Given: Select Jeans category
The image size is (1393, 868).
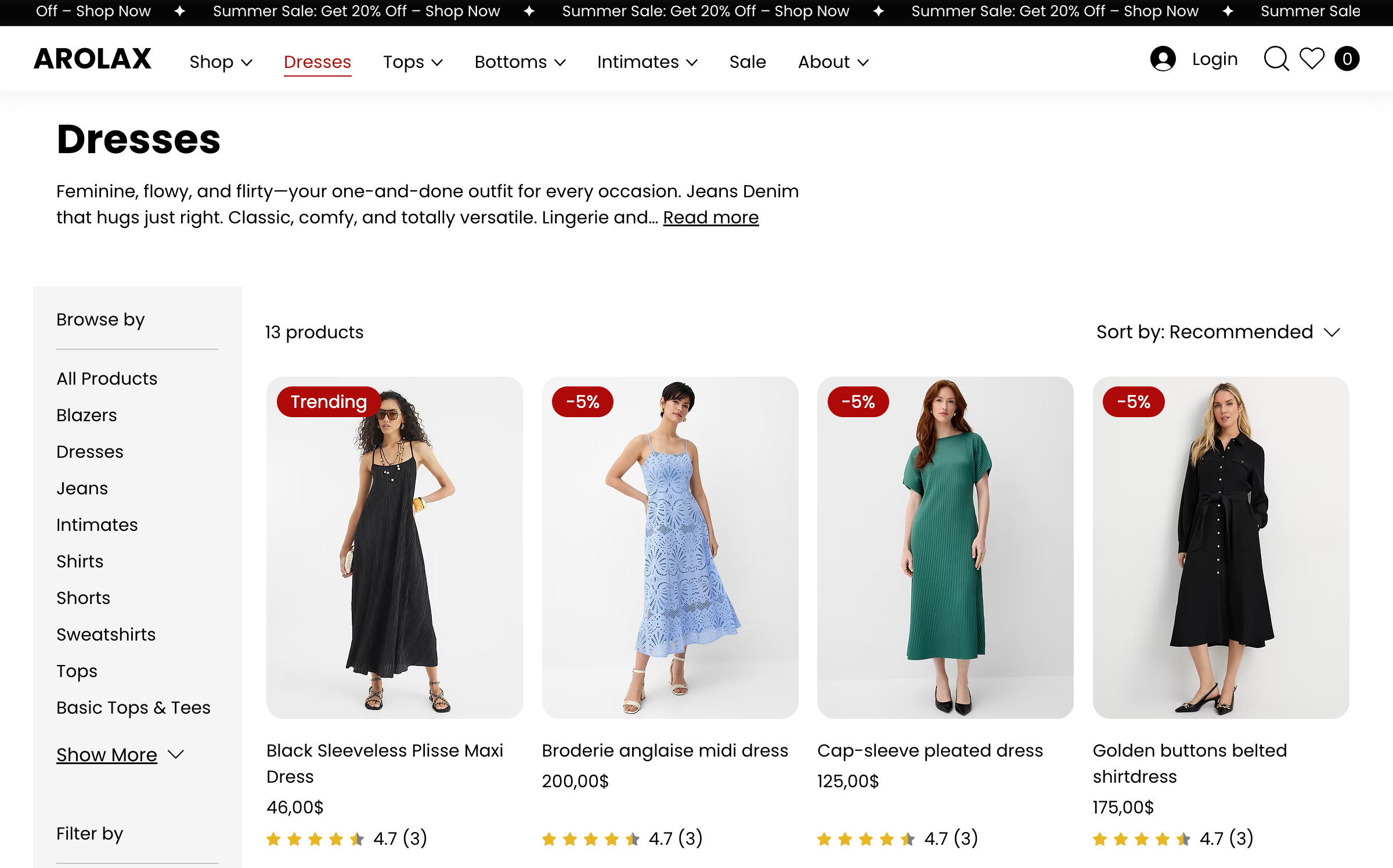Looking at the screenshot, I should [82, 488].
